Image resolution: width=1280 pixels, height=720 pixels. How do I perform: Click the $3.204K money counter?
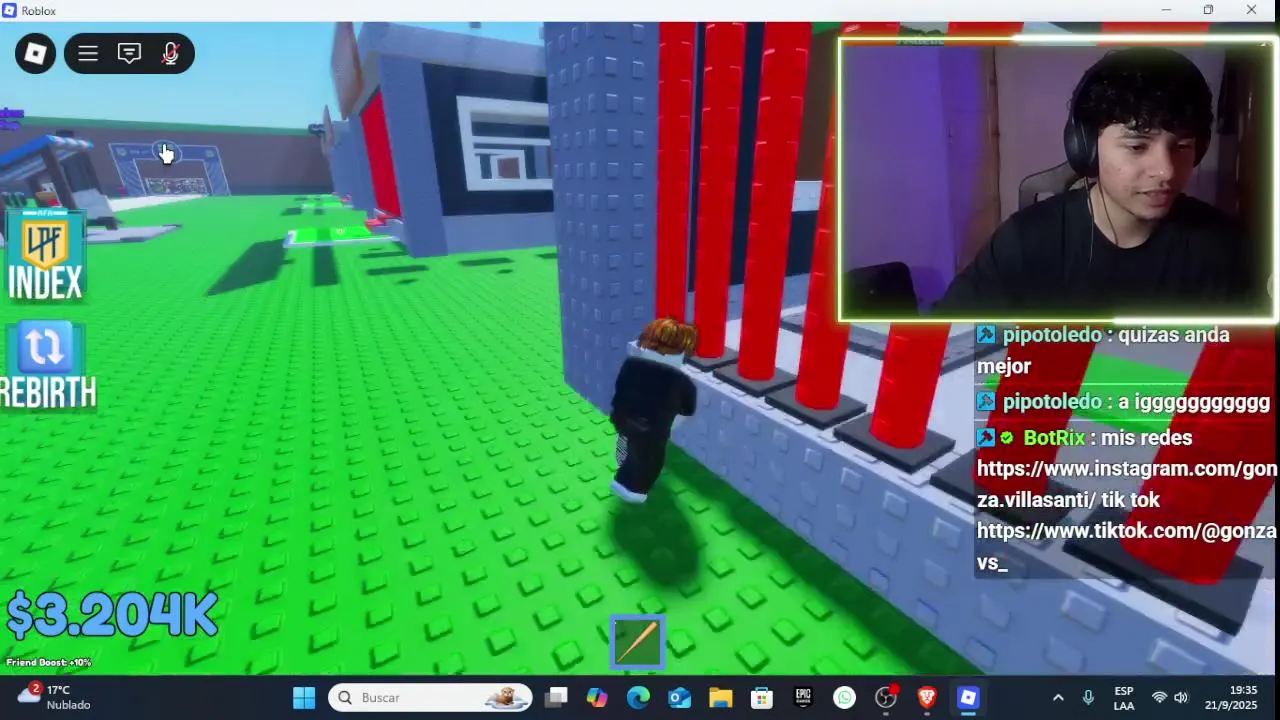[x=112, y=615]
